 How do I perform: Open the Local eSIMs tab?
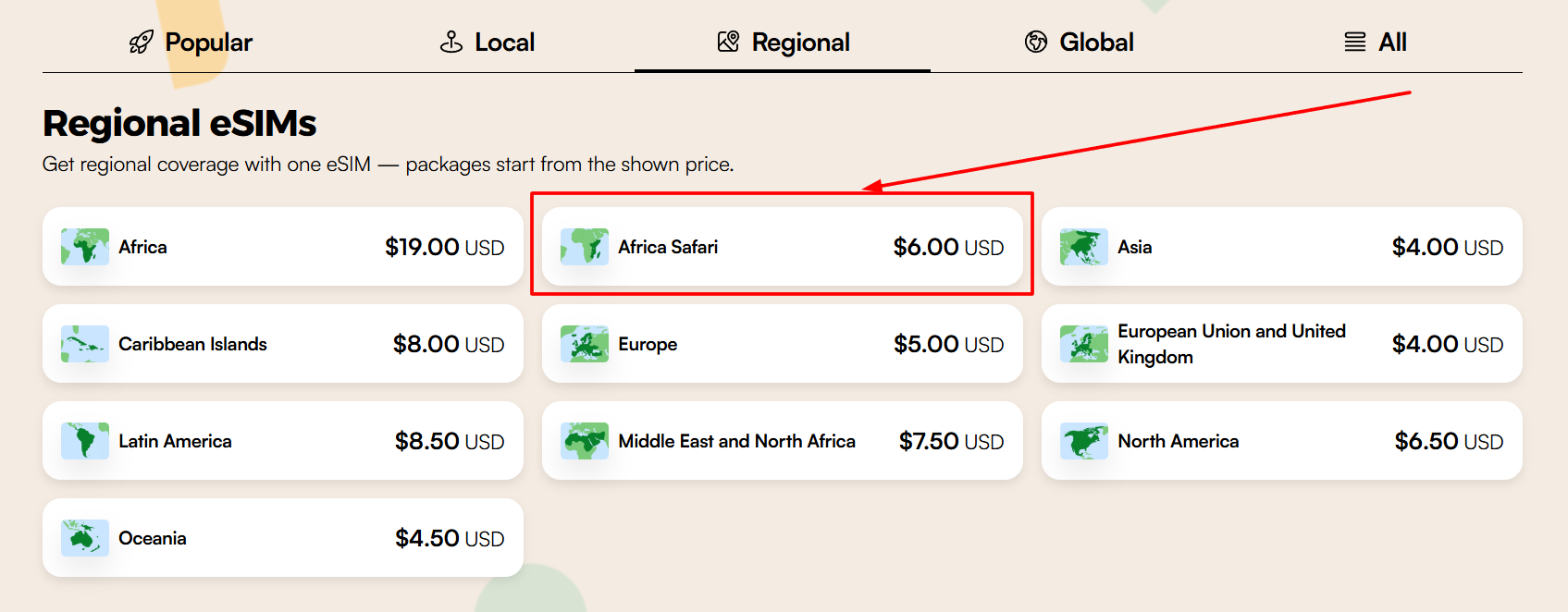487,43
